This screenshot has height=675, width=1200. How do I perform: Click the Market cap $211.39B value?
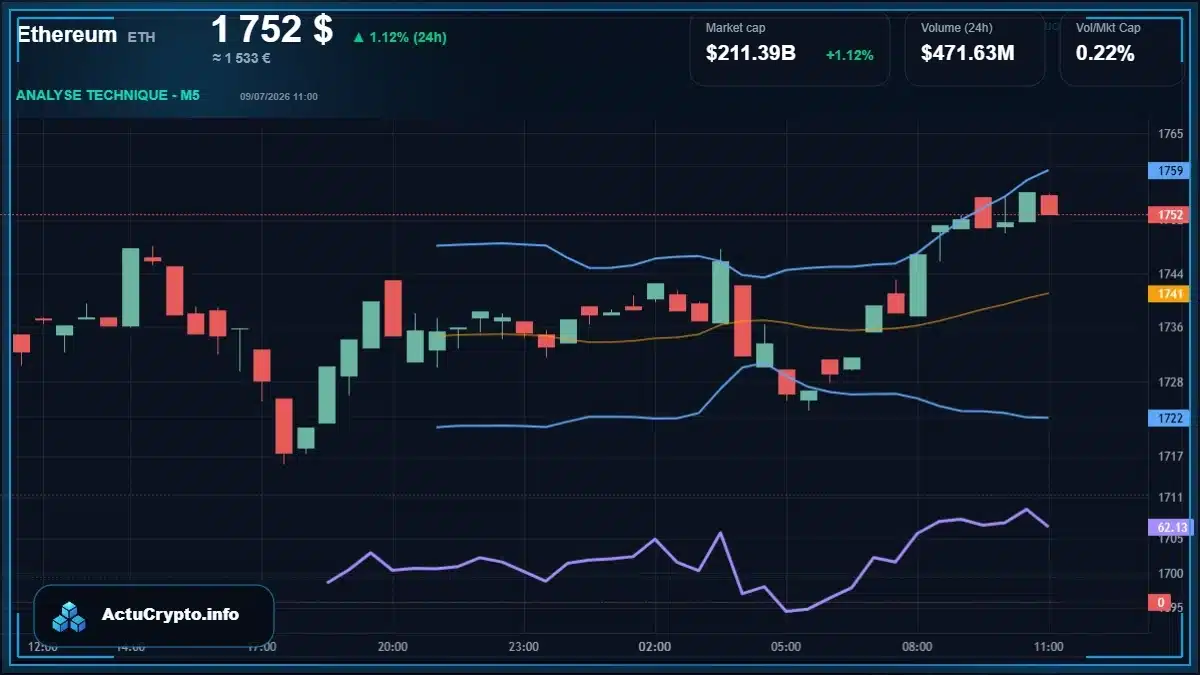pyautogui.click(x=751, y=53)
